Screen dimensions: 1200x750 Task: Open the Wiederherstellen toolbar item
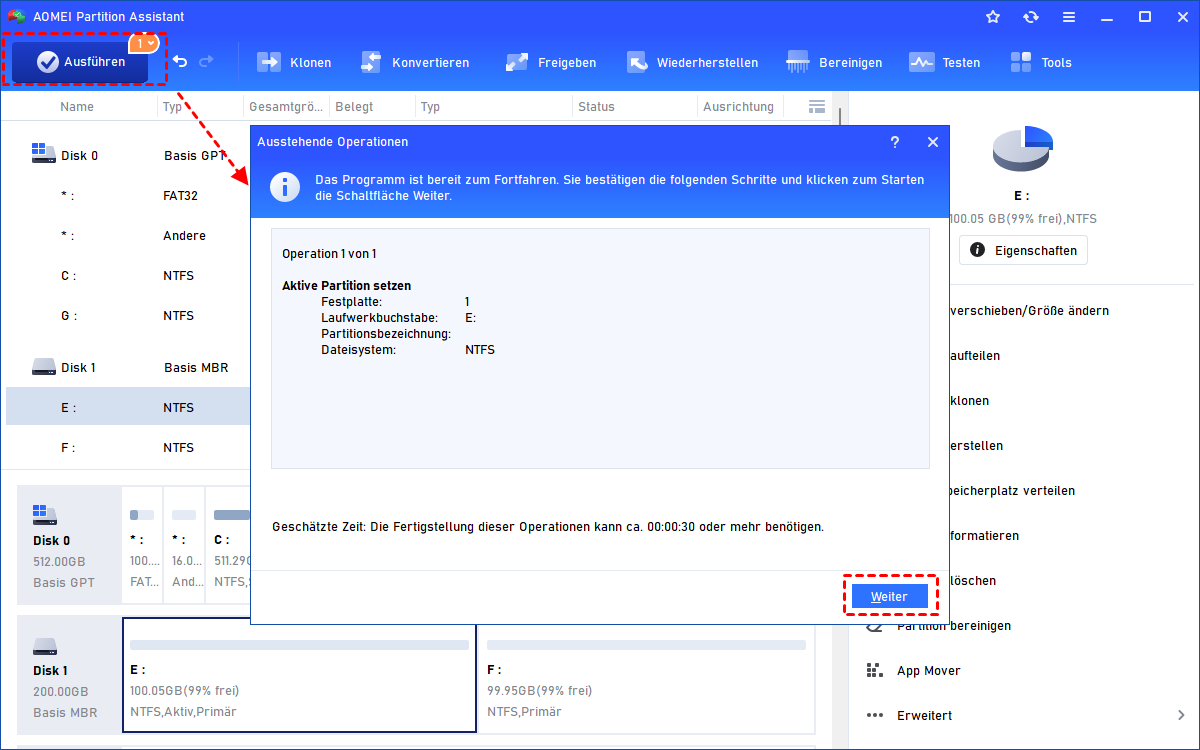pyautogui.click(x=692, y=62)
